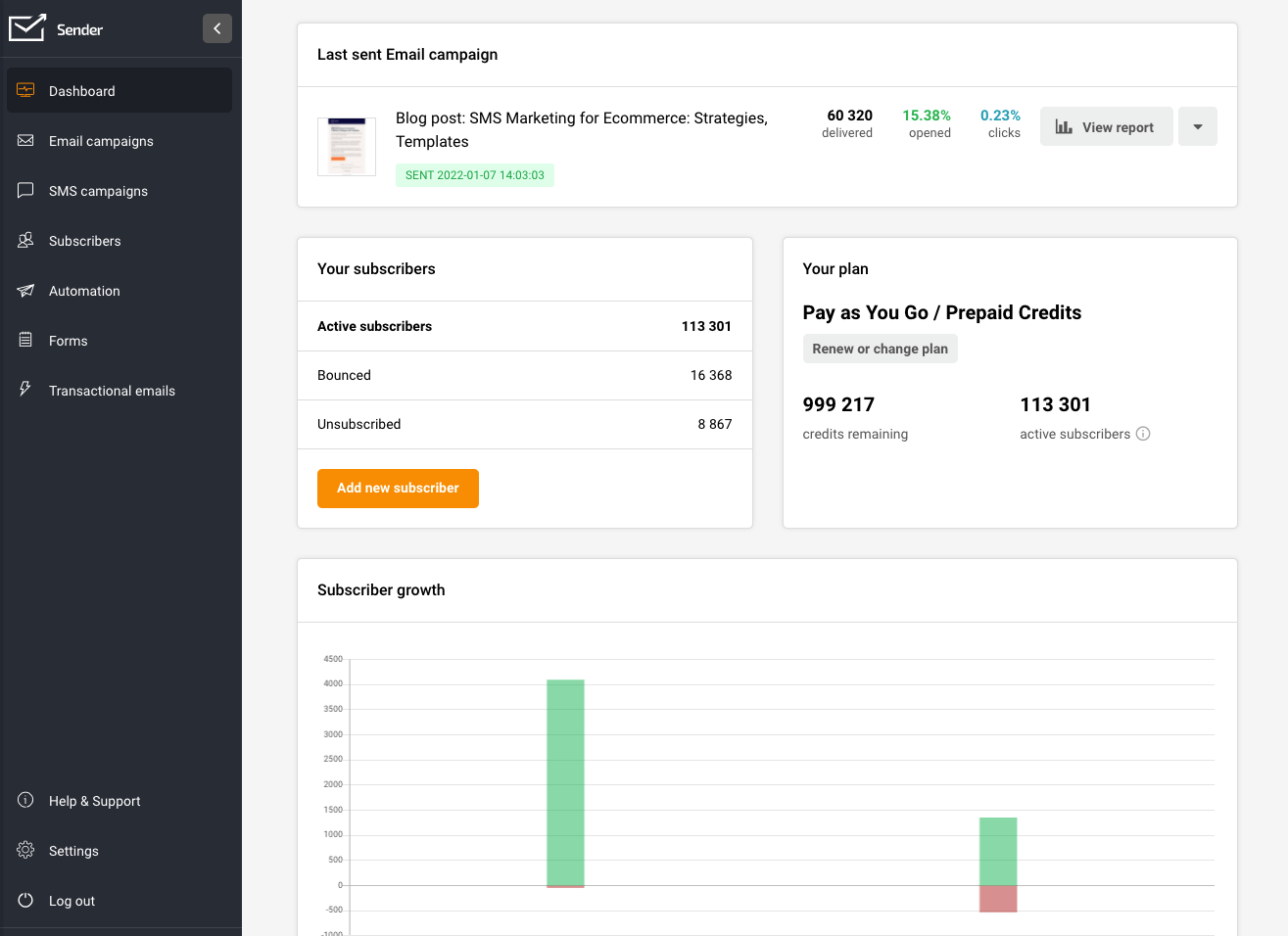Open Help & Support
The width and height of the screenshot is (1288, 936).
point(93,800)
